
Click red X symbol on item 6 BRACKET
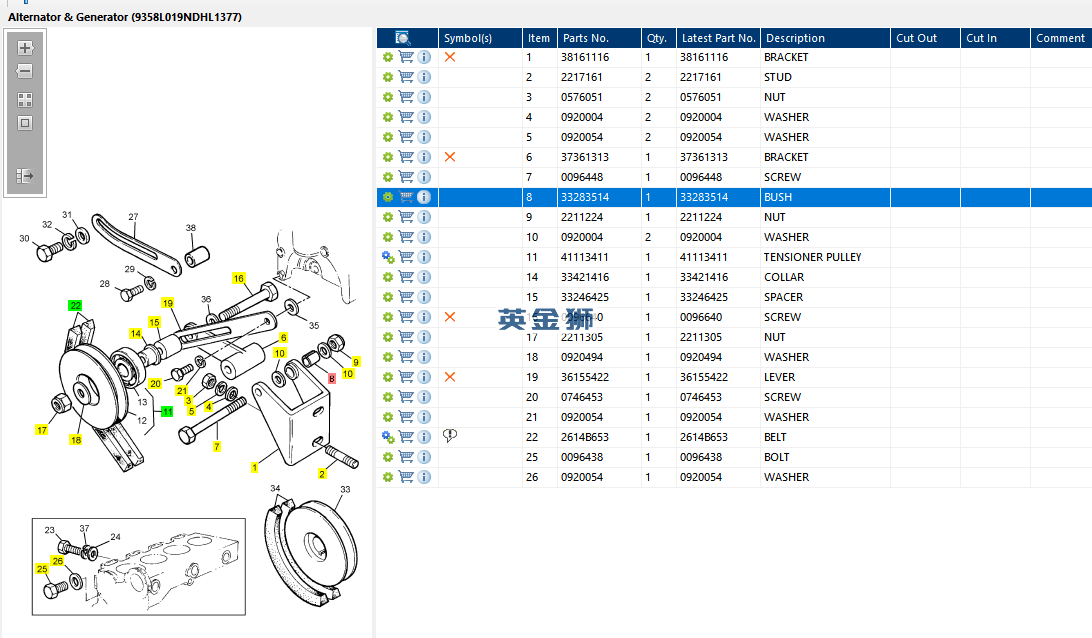[x=450, y=157]
